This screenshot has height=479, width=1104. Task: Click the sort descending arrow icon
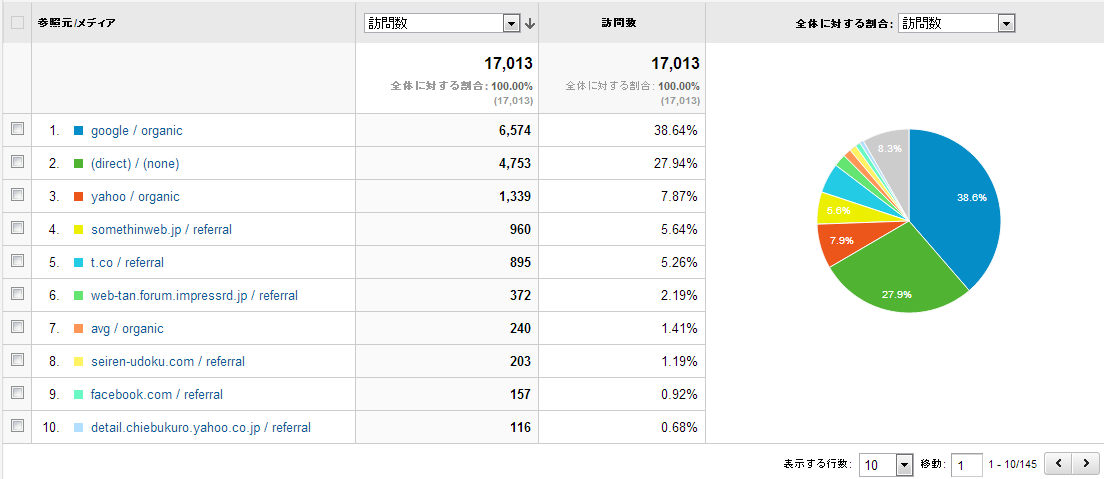click(x=530, y=23)
